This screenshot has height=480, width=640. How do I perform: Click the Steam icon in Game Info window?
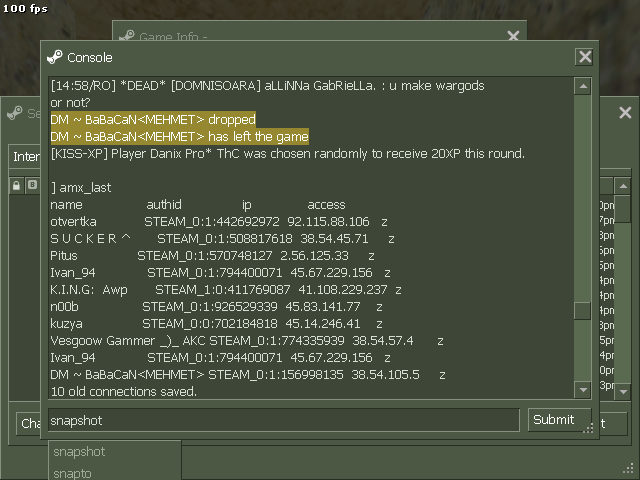tap(127, 35)
